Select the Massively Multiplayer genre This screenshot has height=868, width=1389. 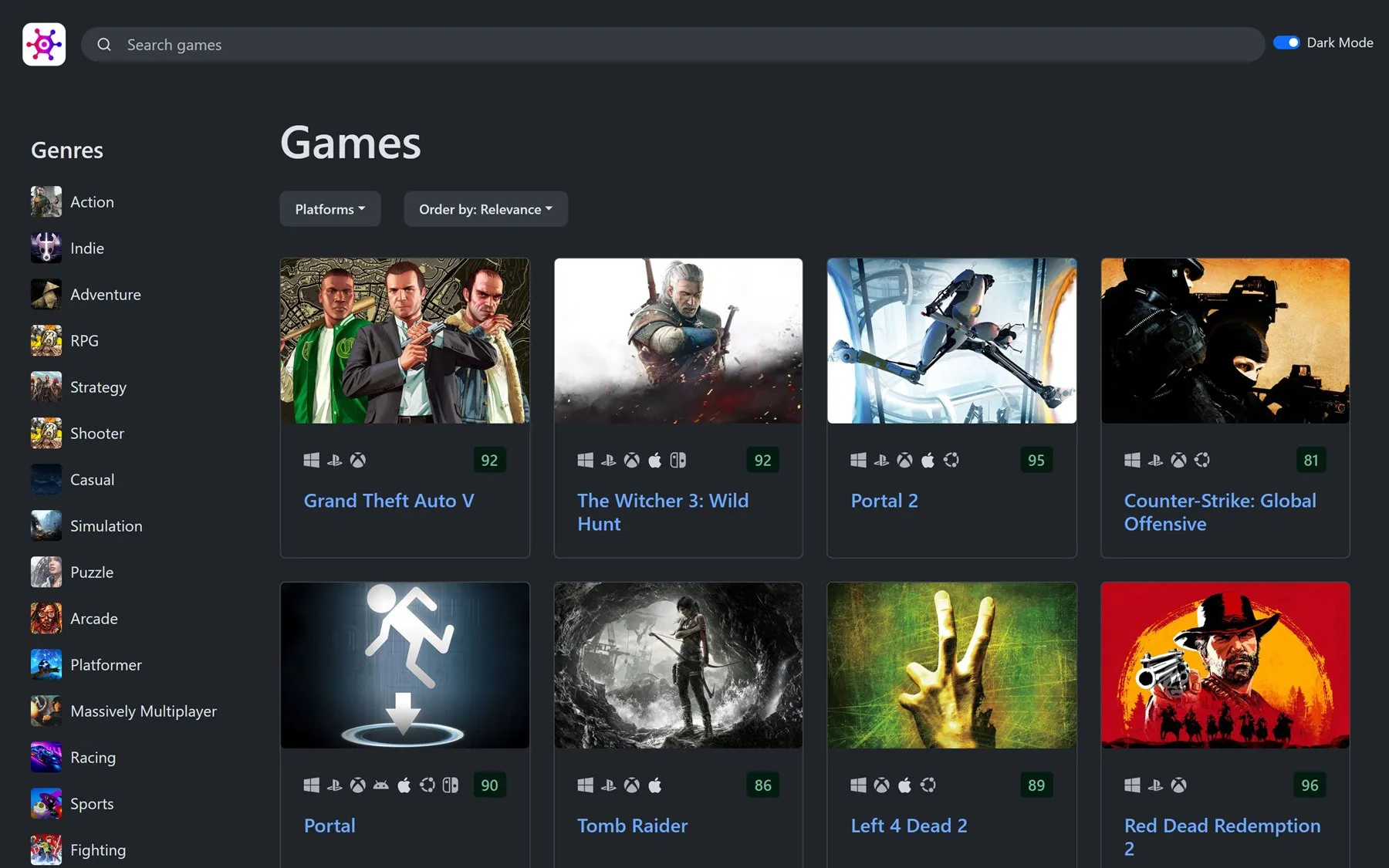click(144, 711)
